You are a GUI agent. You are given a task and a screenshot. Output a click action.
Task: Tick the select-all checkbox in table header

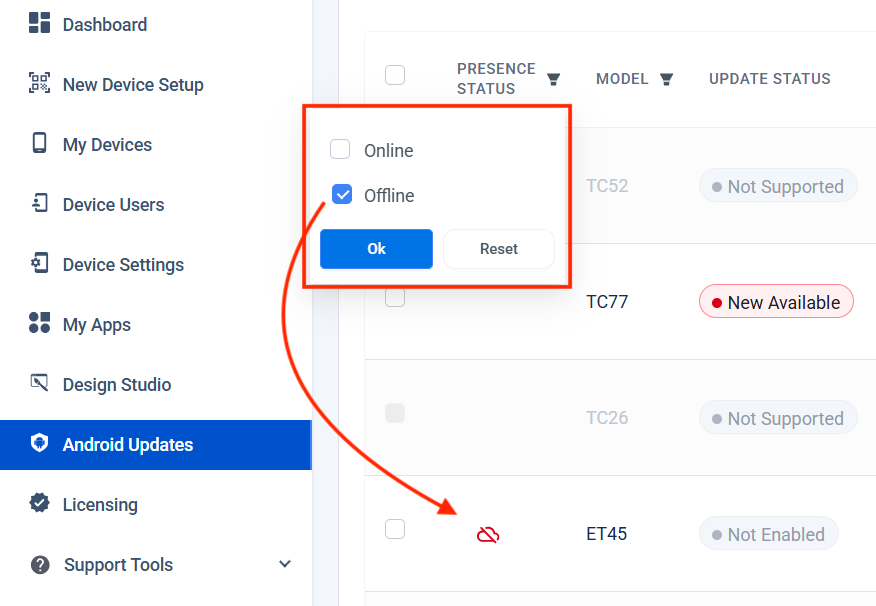395,75
